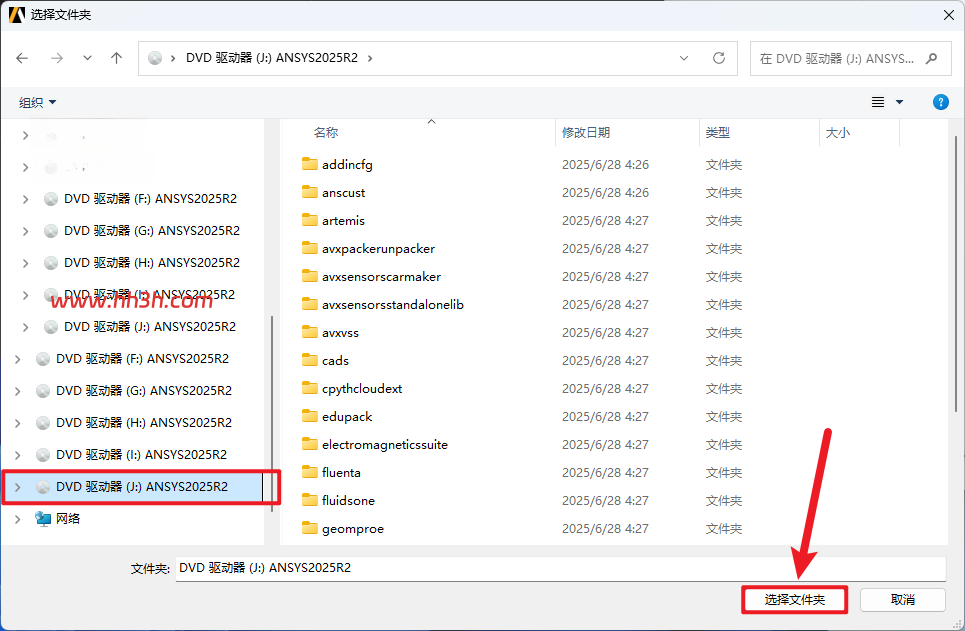Click the 选择文件夹 button
The height and width of the screenshot is (631, 965).
coord(795,600)
